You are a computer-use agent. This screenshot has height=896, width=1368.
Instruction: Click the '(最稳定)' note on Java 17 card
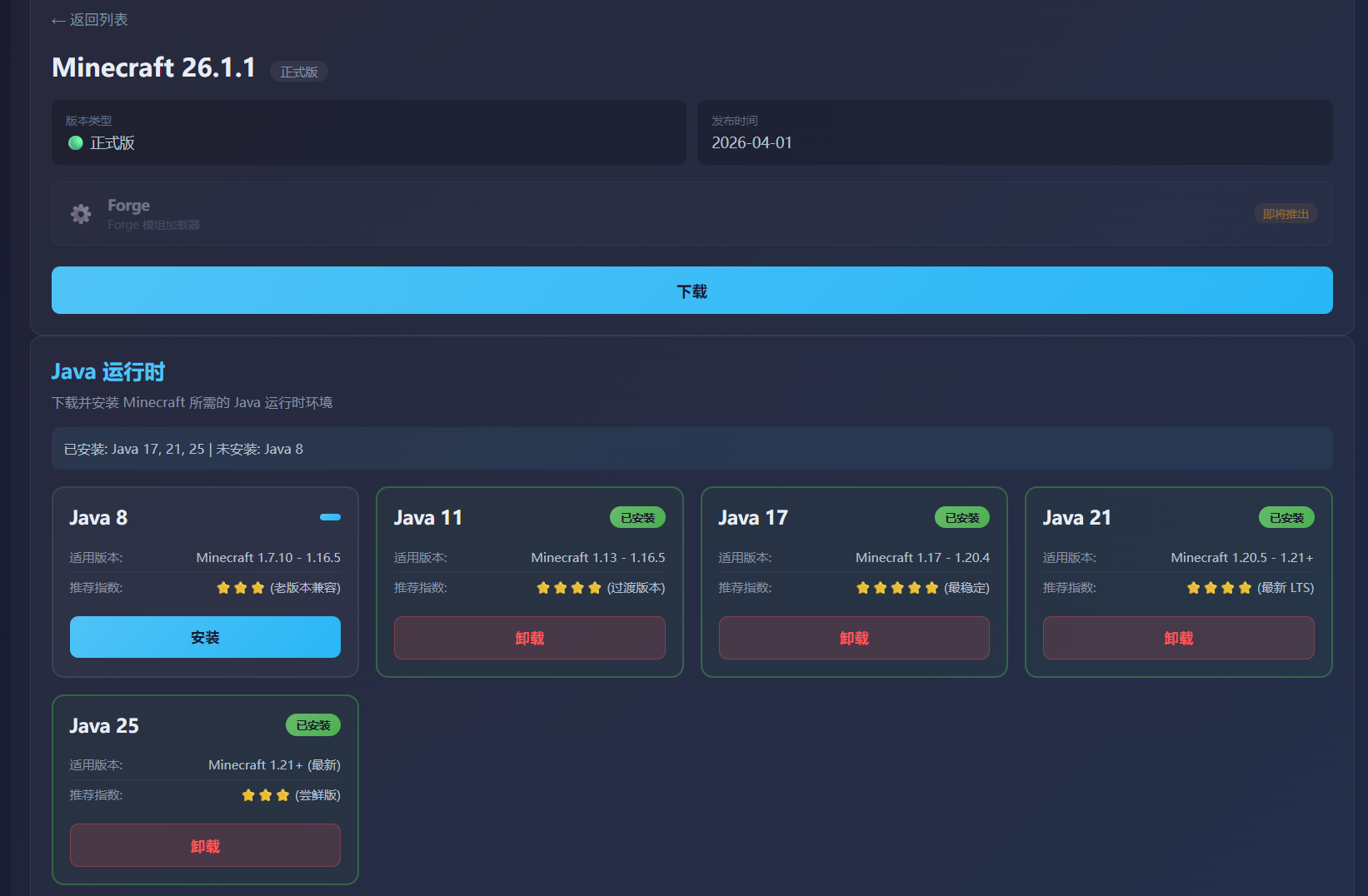point(966,588)
